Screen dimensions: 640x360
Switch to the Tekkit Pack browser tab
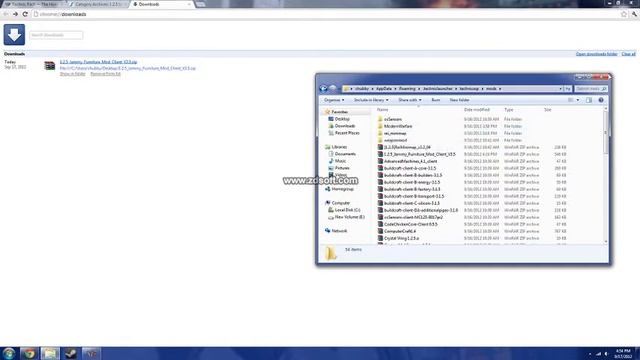33,4
